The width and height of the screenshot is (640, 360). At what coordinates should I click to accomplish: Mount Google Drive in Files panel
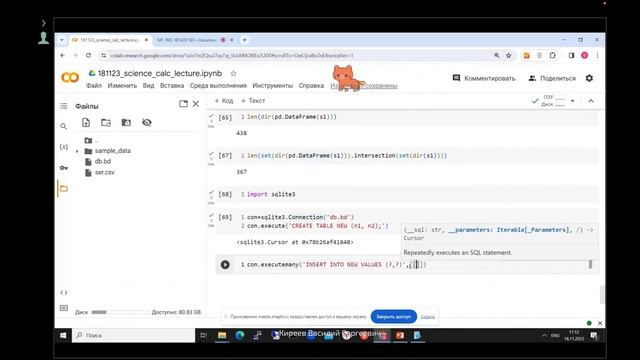coord(126,122)
